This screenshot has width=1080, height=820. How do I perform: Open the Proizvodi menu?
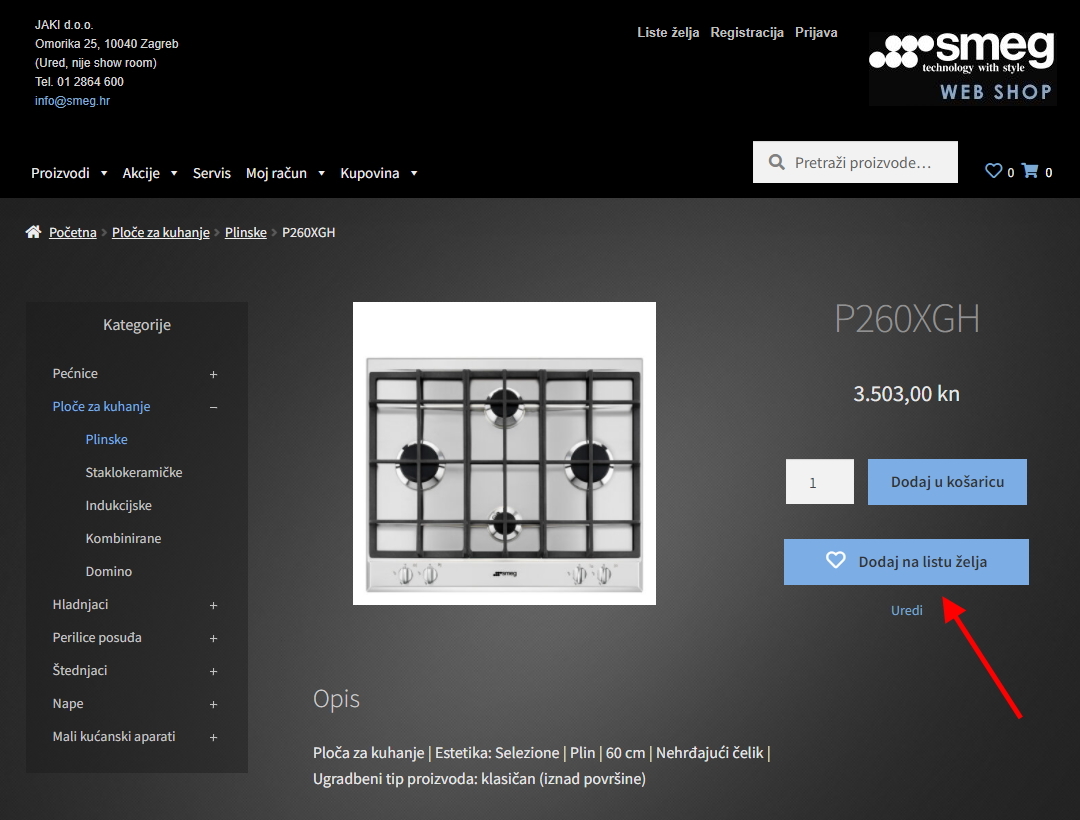(x=61, y=174)
